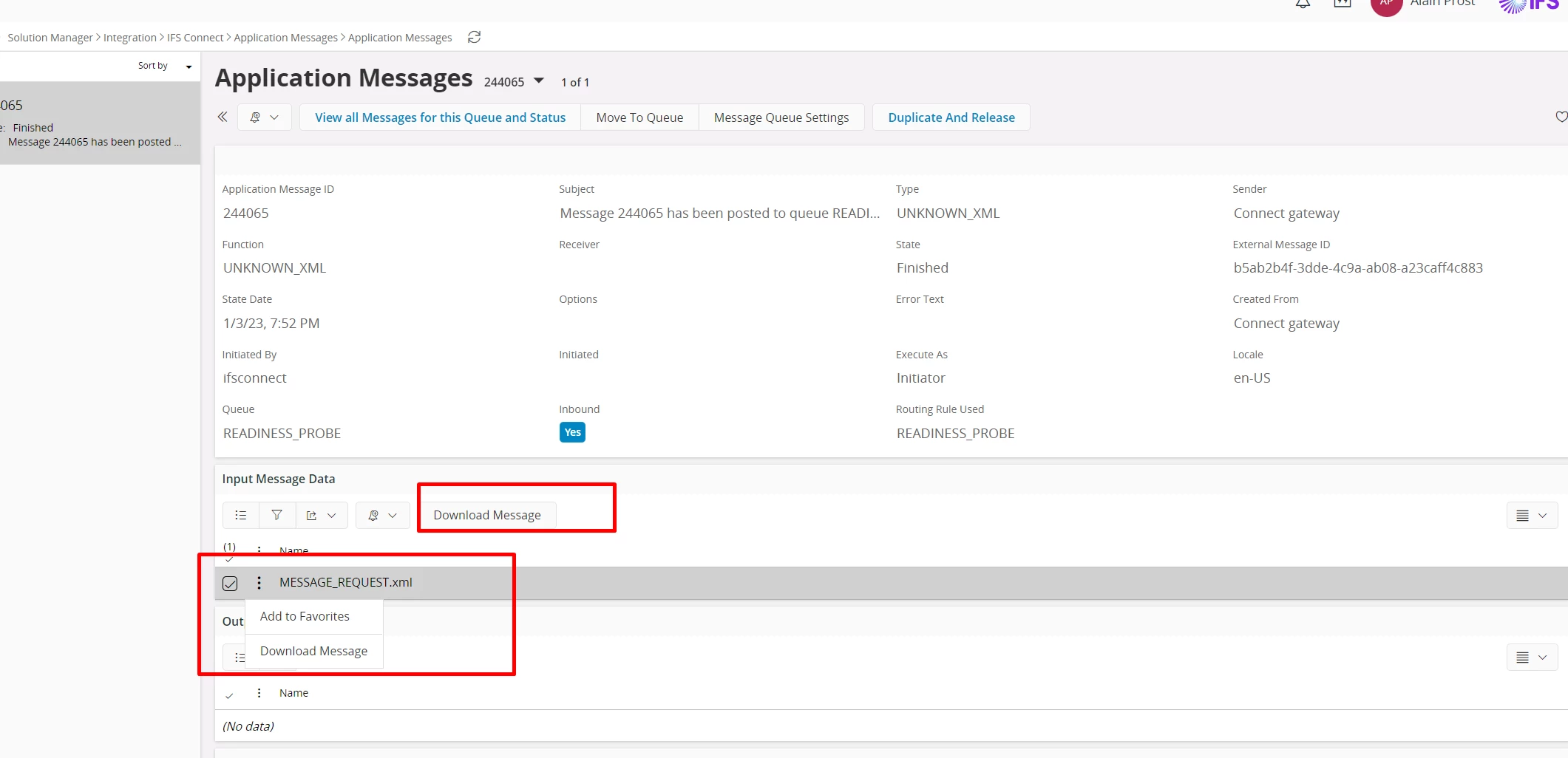
Task: Click Duplicate And Release button
Action: click(x=951, y=117)
